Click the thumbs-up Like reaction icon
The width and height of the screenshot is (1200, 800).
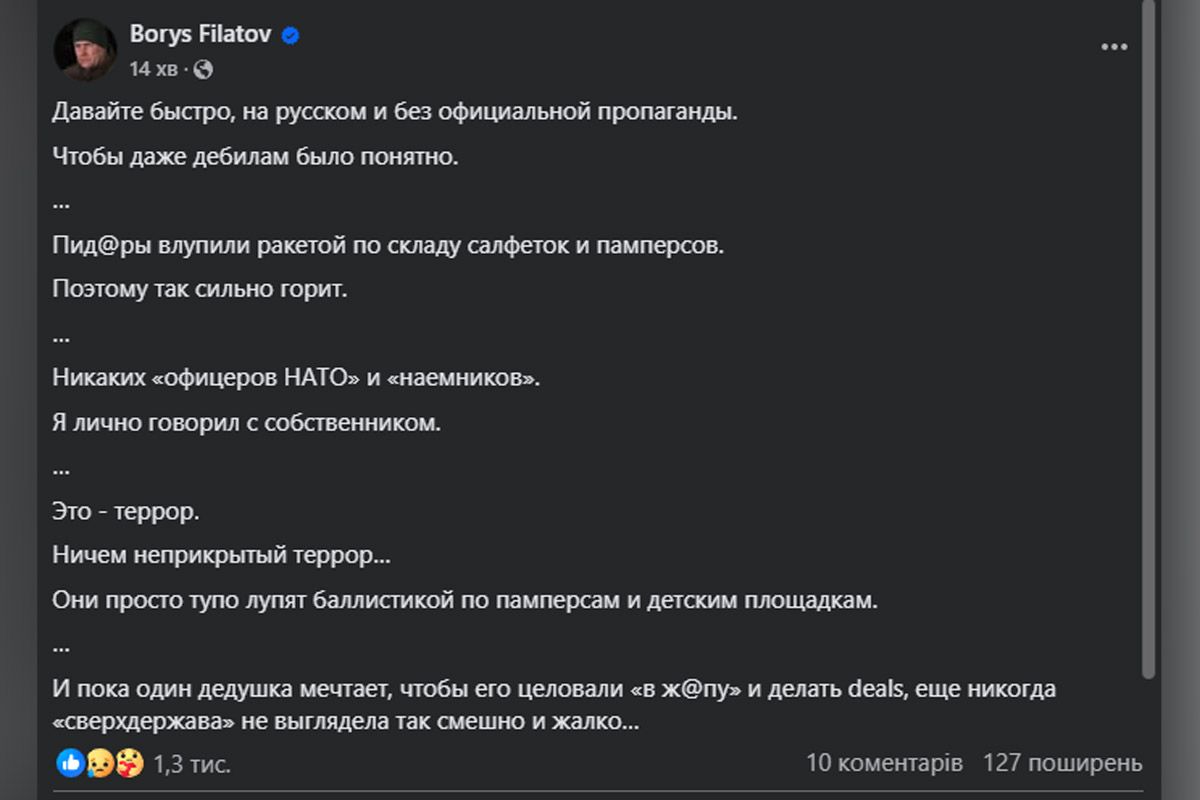69,762
